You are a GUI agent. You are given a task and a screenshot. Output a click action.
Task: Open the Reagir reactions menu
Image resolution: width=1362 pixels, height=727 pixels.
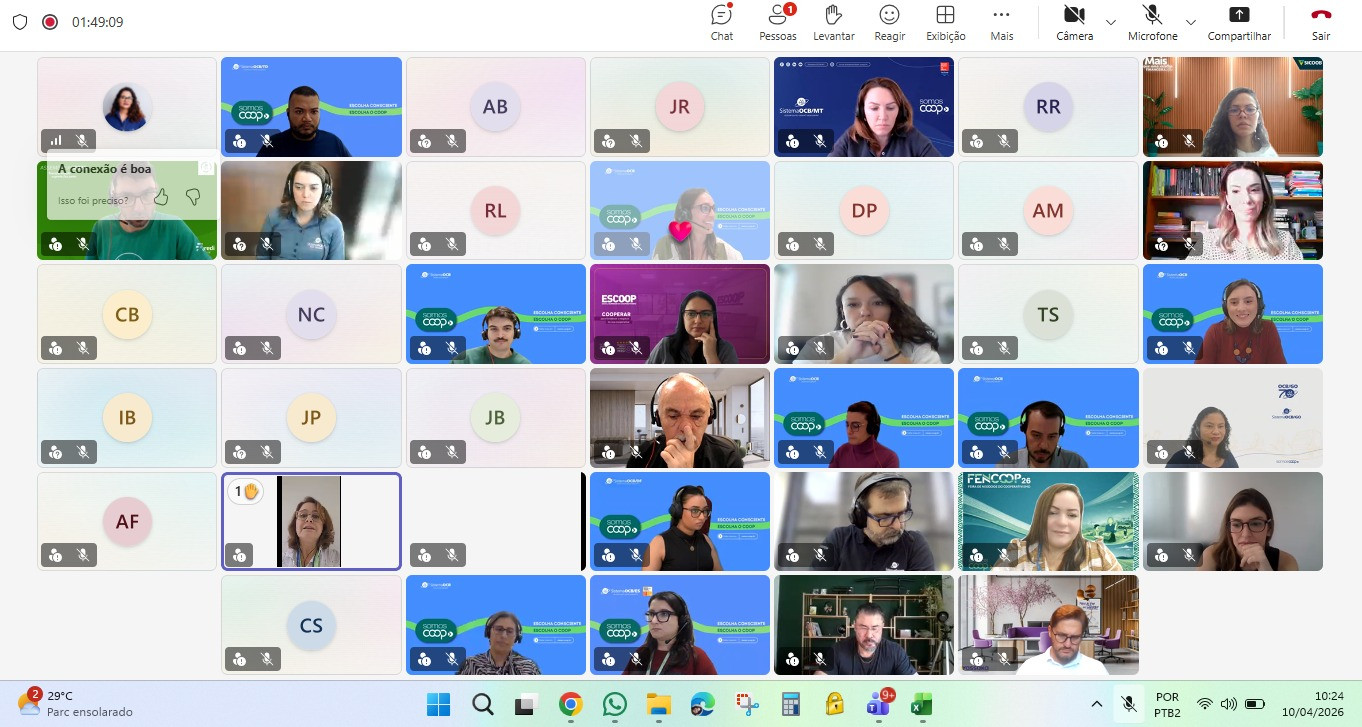tap(888, 23)
